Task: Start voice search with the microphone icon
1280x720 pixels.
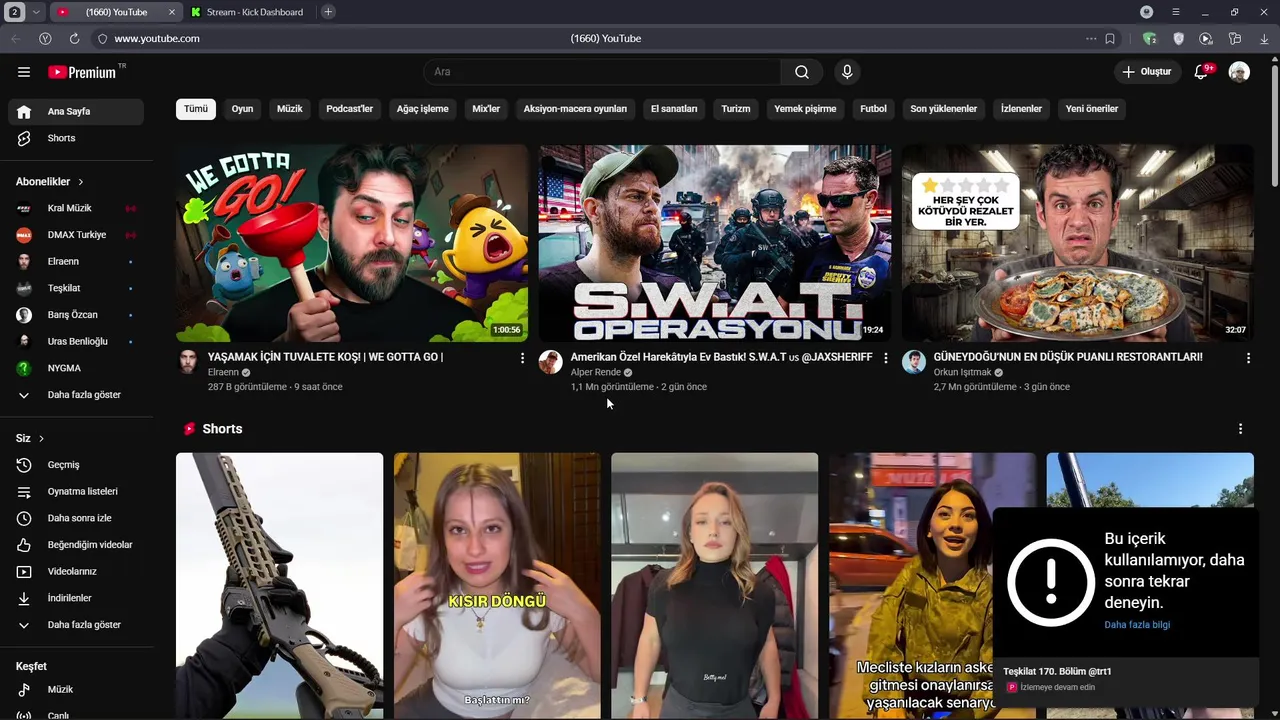Action: [x=847, y=72]
